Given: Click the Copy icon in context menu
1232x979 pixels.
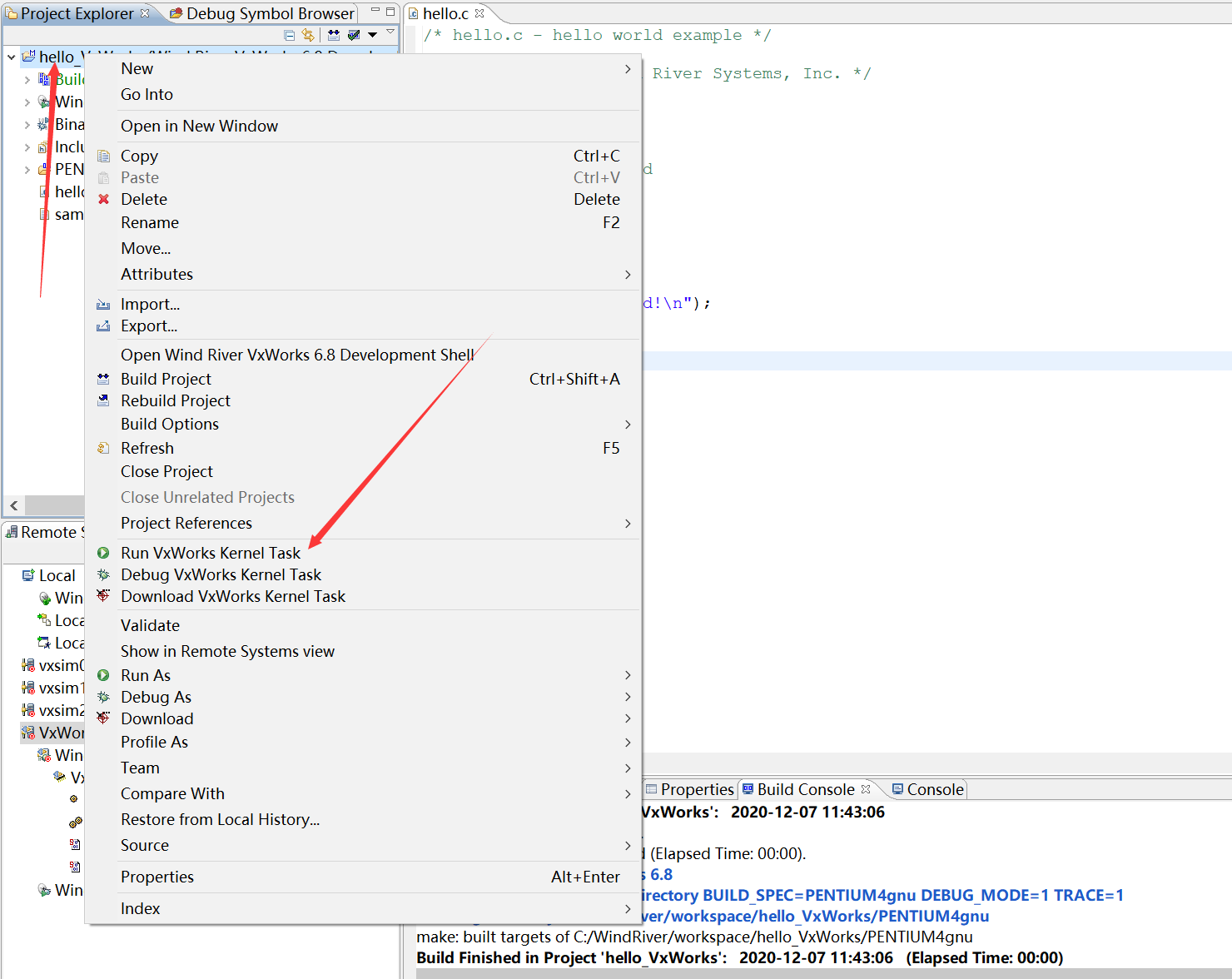Looking at the screenshot, I should pyautogui.click(x=103, y=156).
